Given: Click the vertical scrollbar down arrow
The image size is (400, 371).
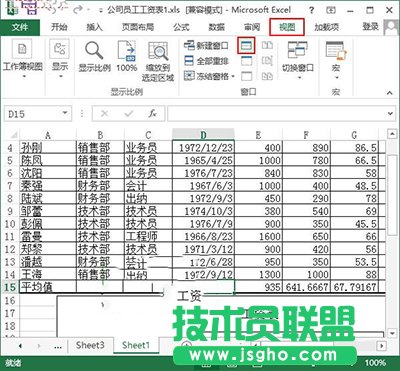Looking at the screenshot, I should [x=391, y=333].
